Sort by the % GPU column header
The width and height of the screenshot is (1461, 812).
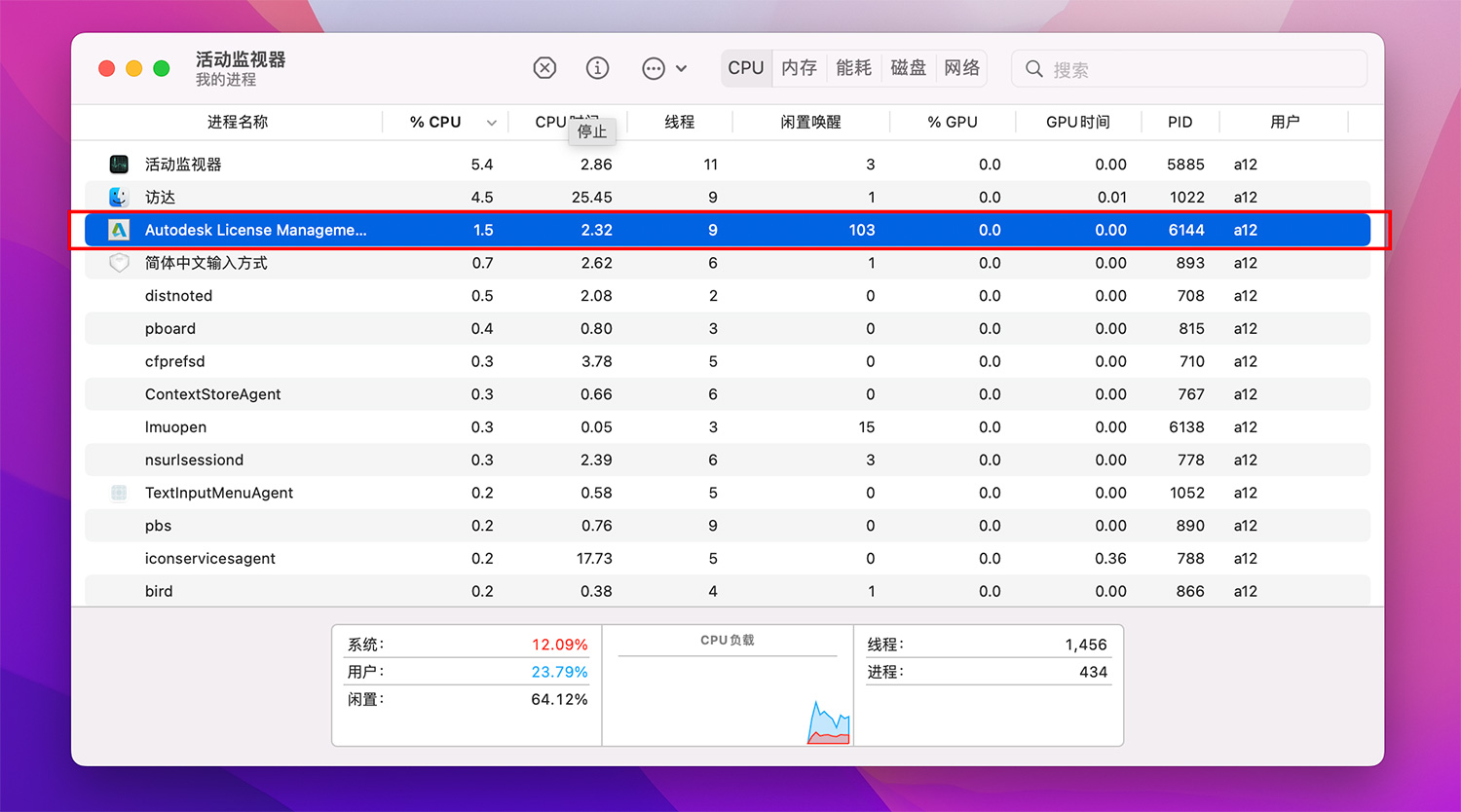tap(953, 122)
